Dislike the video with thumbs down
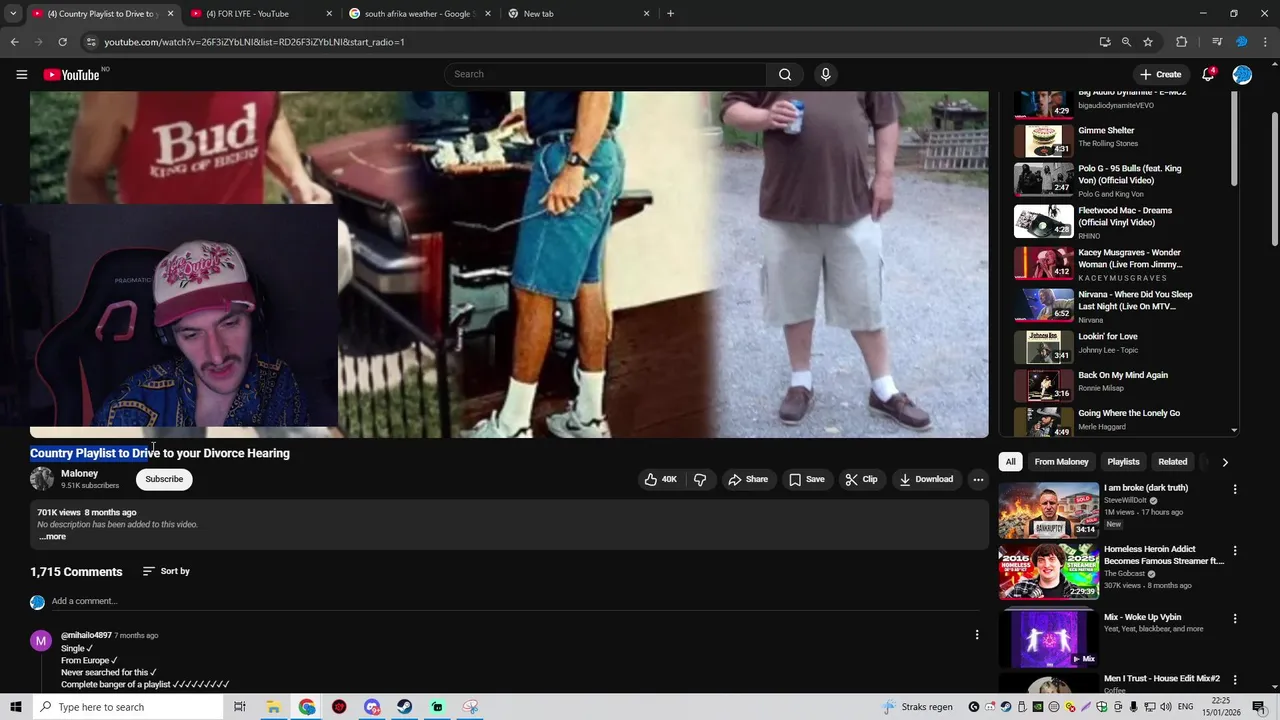The height and width of the screenshot is (720, 1280). [700, 479]
